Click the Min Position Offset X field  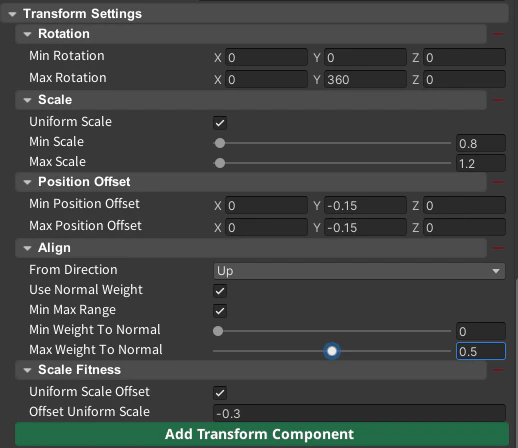266,205
